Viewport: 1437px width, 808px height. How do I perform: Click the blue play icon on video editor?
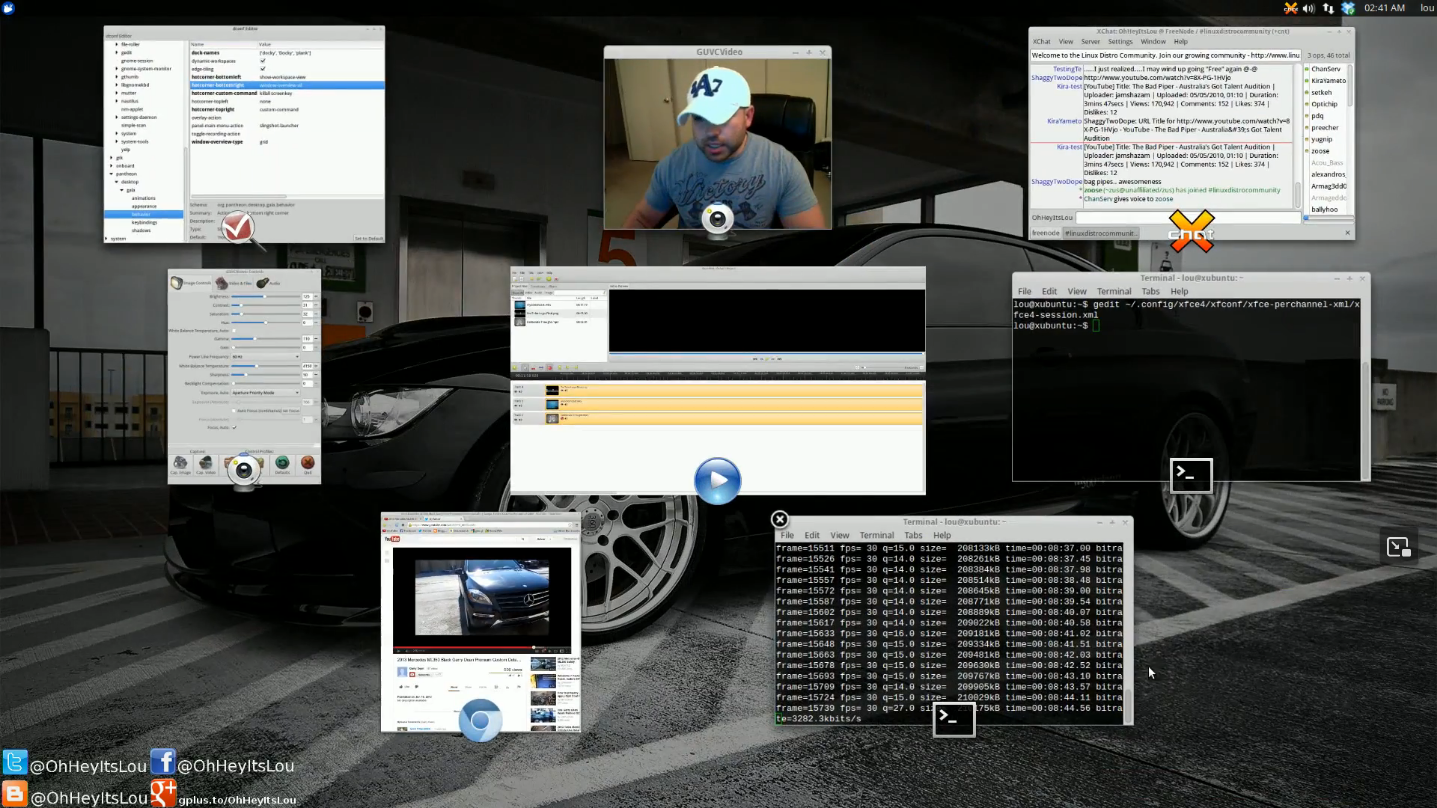click(x=717, y=481)
